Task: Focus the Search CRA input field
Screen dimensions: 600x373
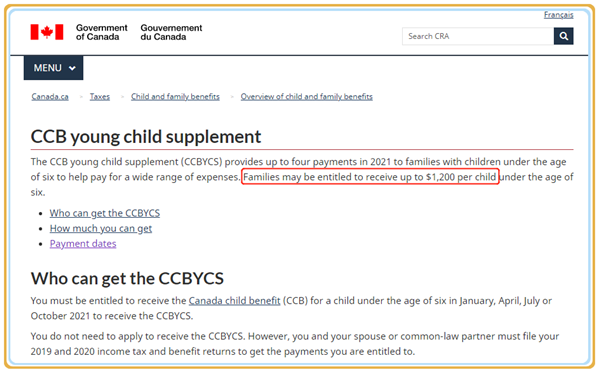Action: tap(478, 36)
